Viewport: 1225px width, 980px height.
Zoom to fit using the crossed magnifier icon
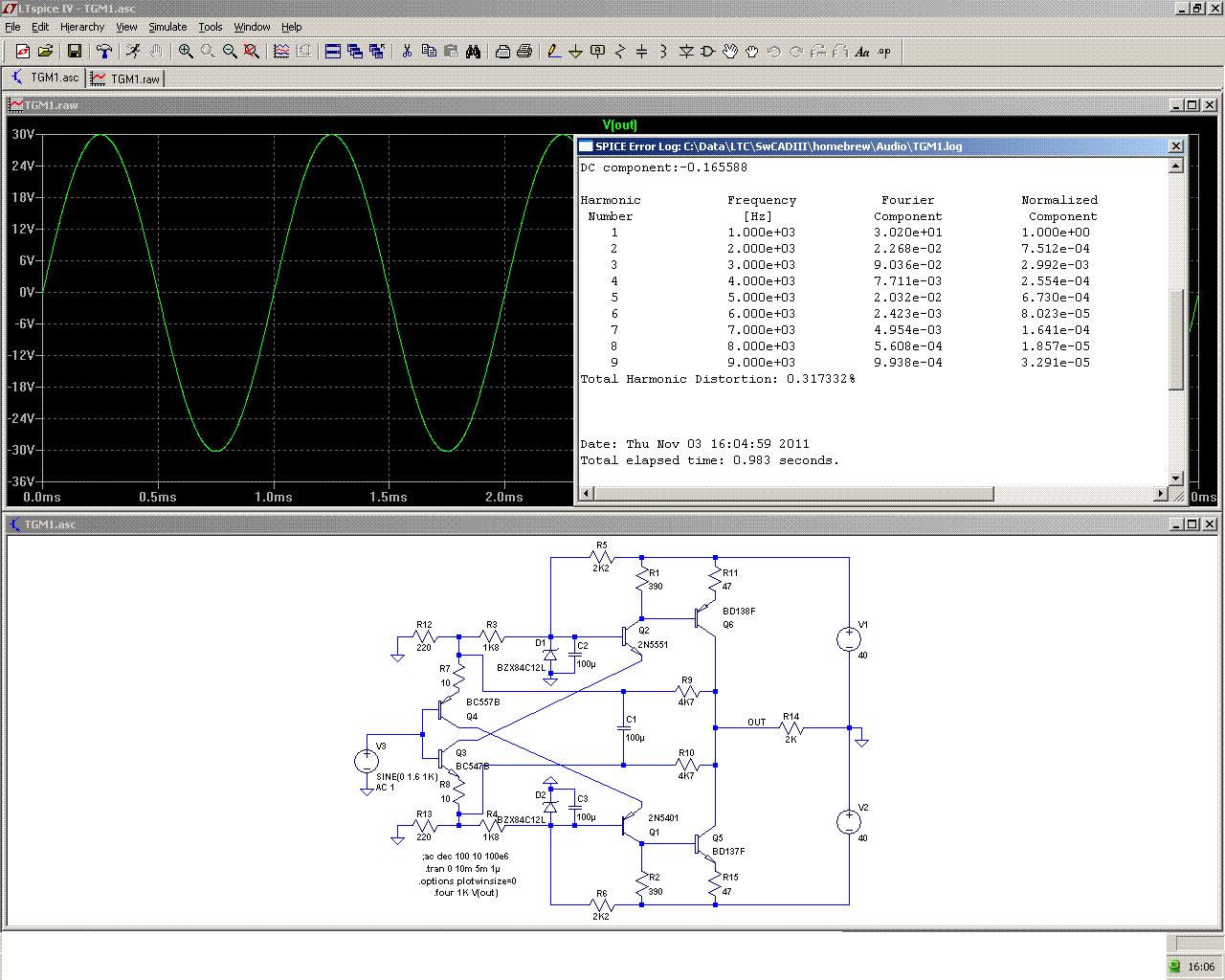tap(252, 52)
